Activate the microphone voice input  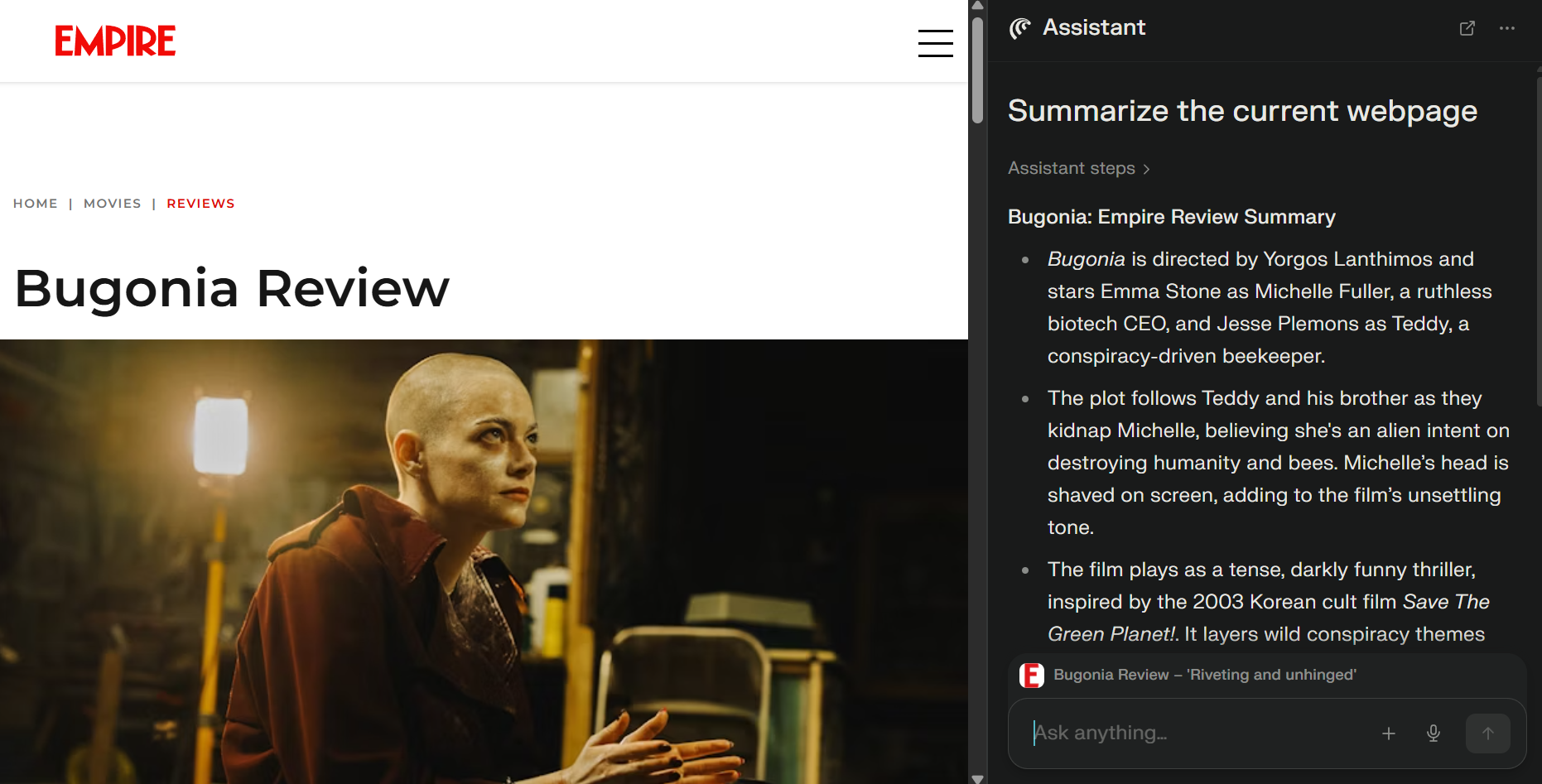(1434, 733)
